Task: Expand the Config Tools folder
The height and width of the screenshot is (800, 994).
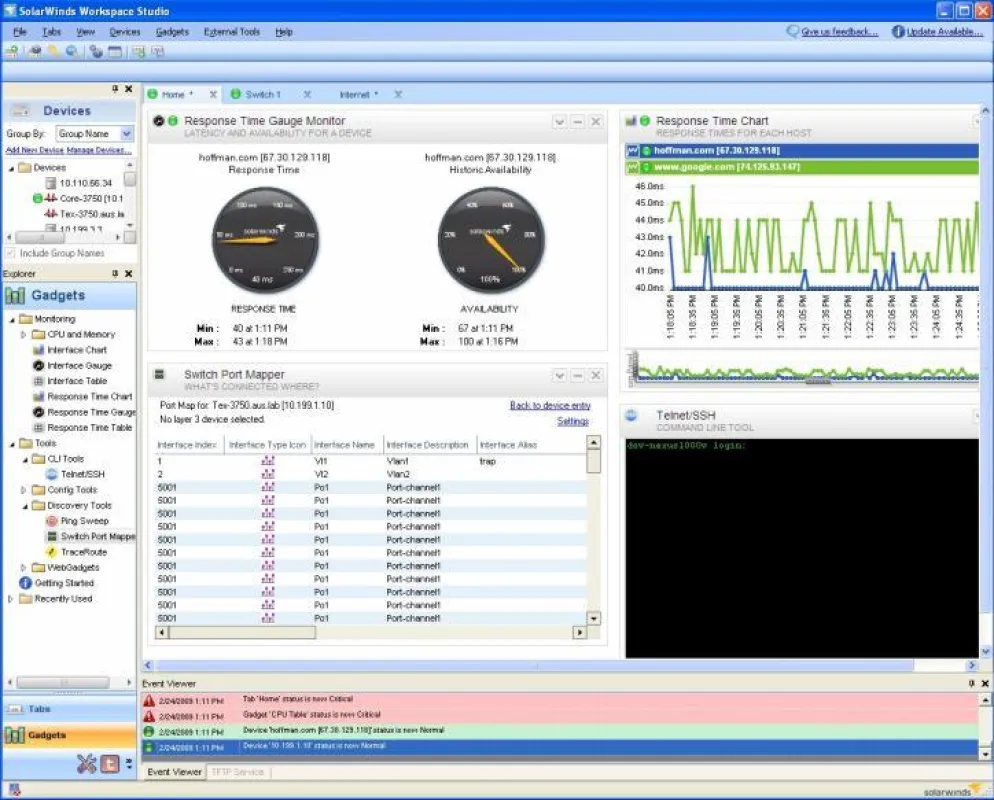Action: click(23, 490)
